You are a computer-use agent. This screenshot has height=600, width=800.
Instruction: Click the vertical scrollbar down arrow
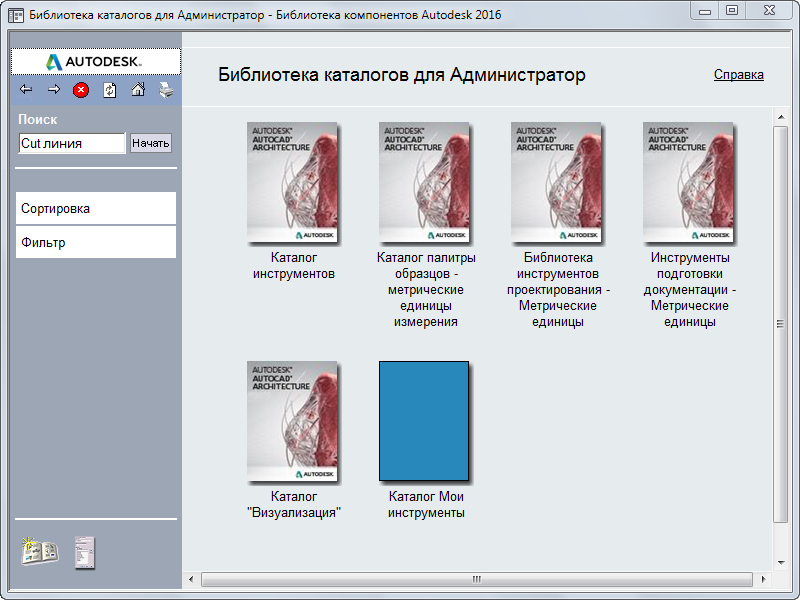point(781,563)
